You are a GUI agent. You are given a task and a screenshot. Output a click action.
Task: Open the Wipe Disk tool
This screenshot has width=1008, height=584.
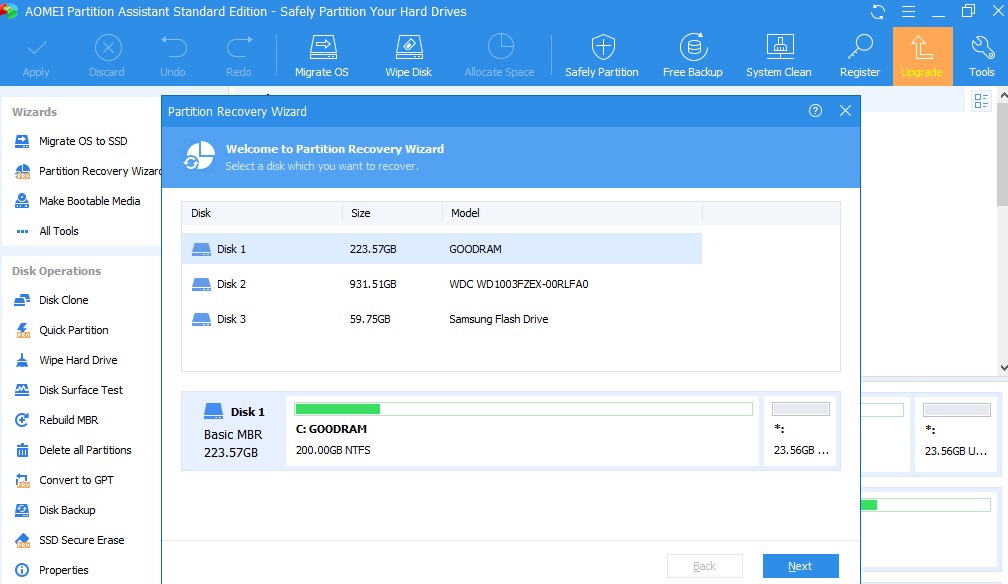point(408,56)
